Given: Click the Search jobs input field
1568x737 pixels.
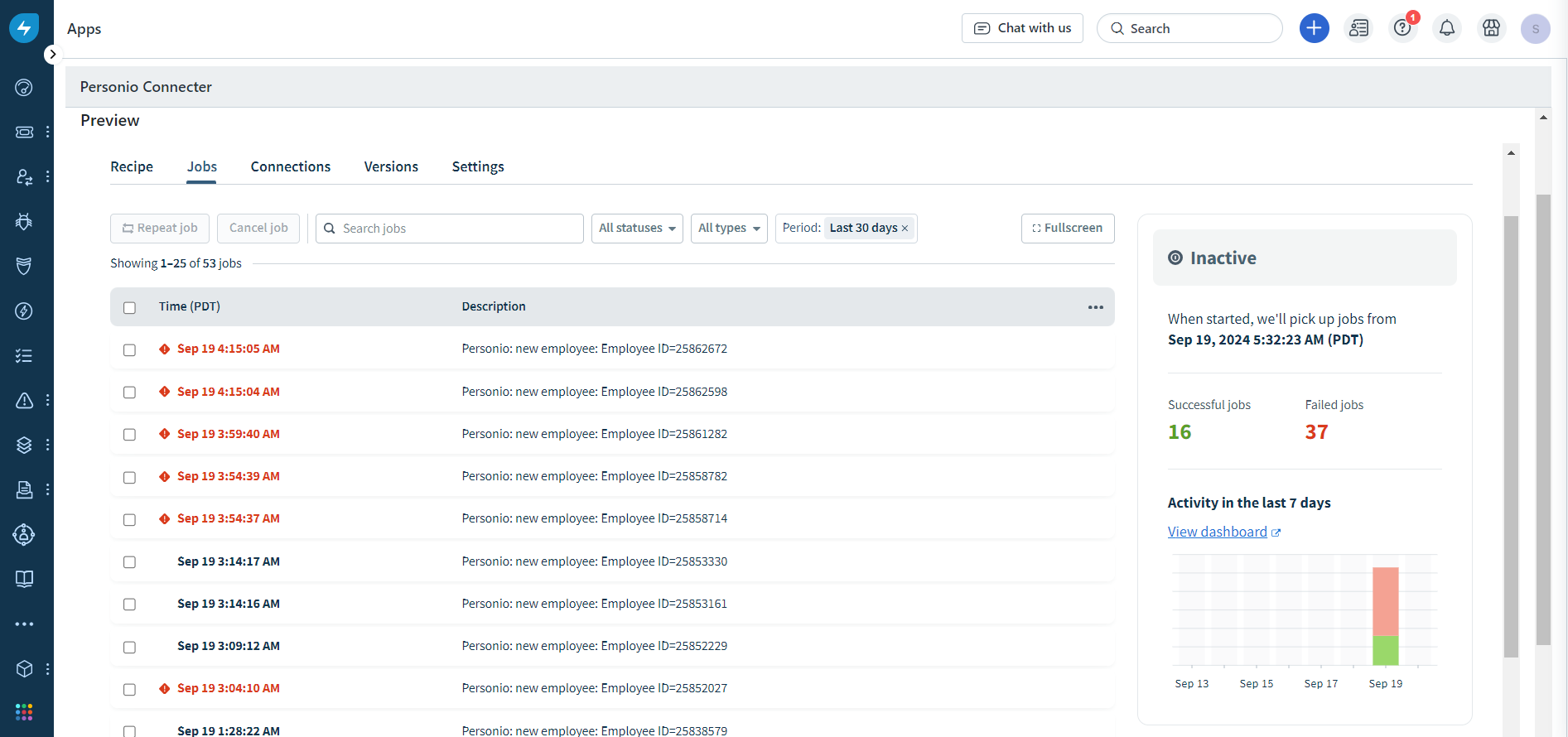Looking at the screenshot, I should tap(450, 229).
